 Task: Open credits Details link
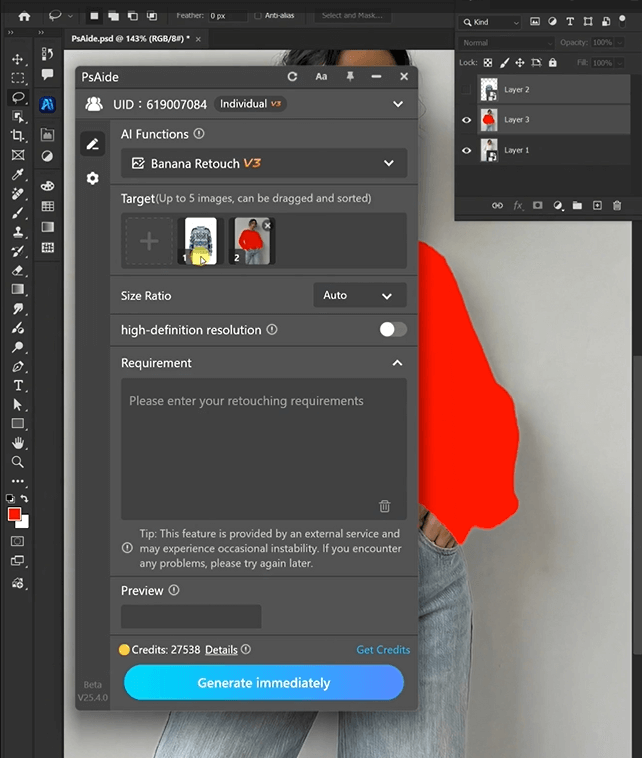pyautogui.click(x=221, y=650)
